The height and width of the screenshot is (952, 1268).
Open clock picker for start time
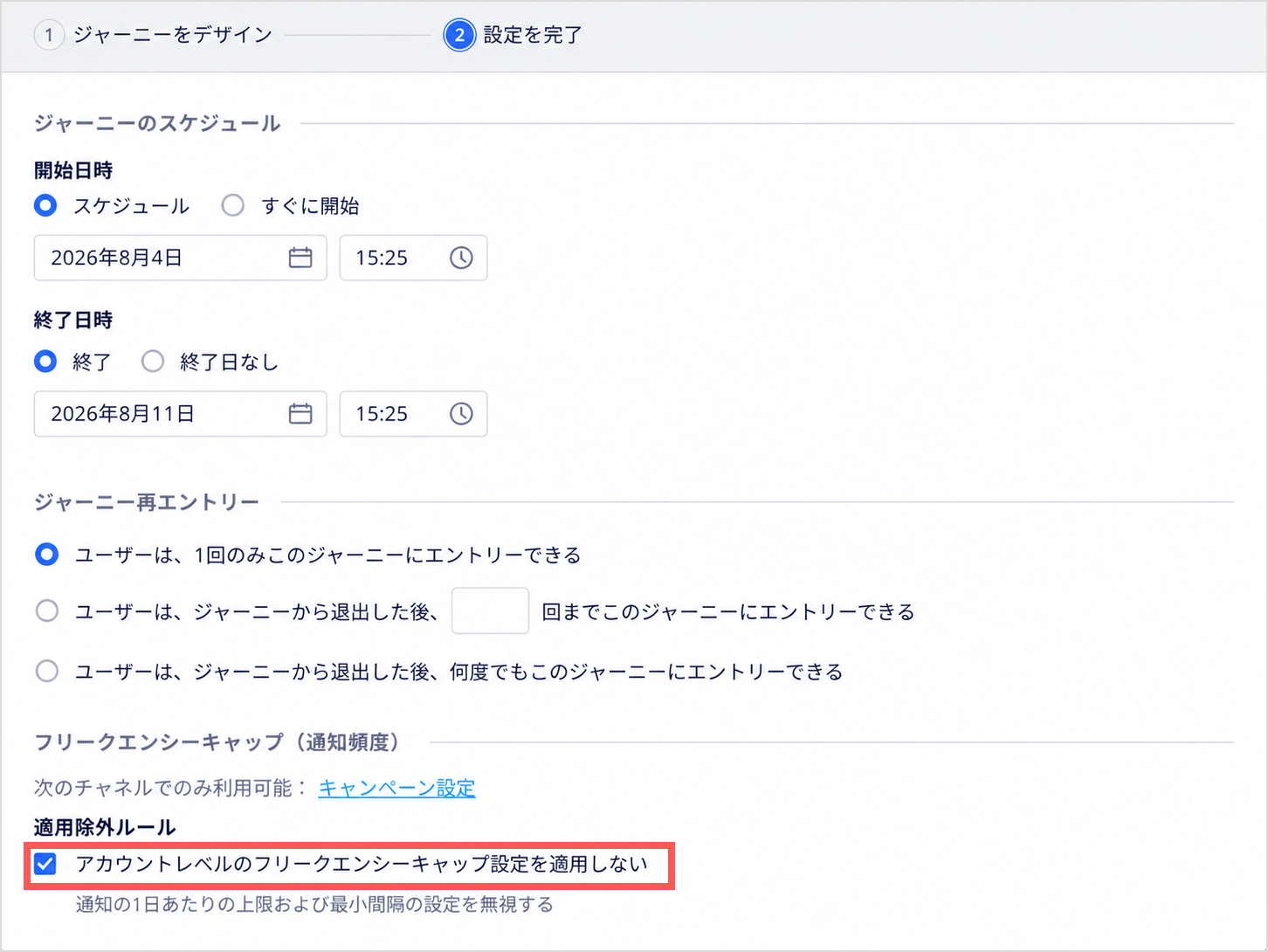click(461, 258)
